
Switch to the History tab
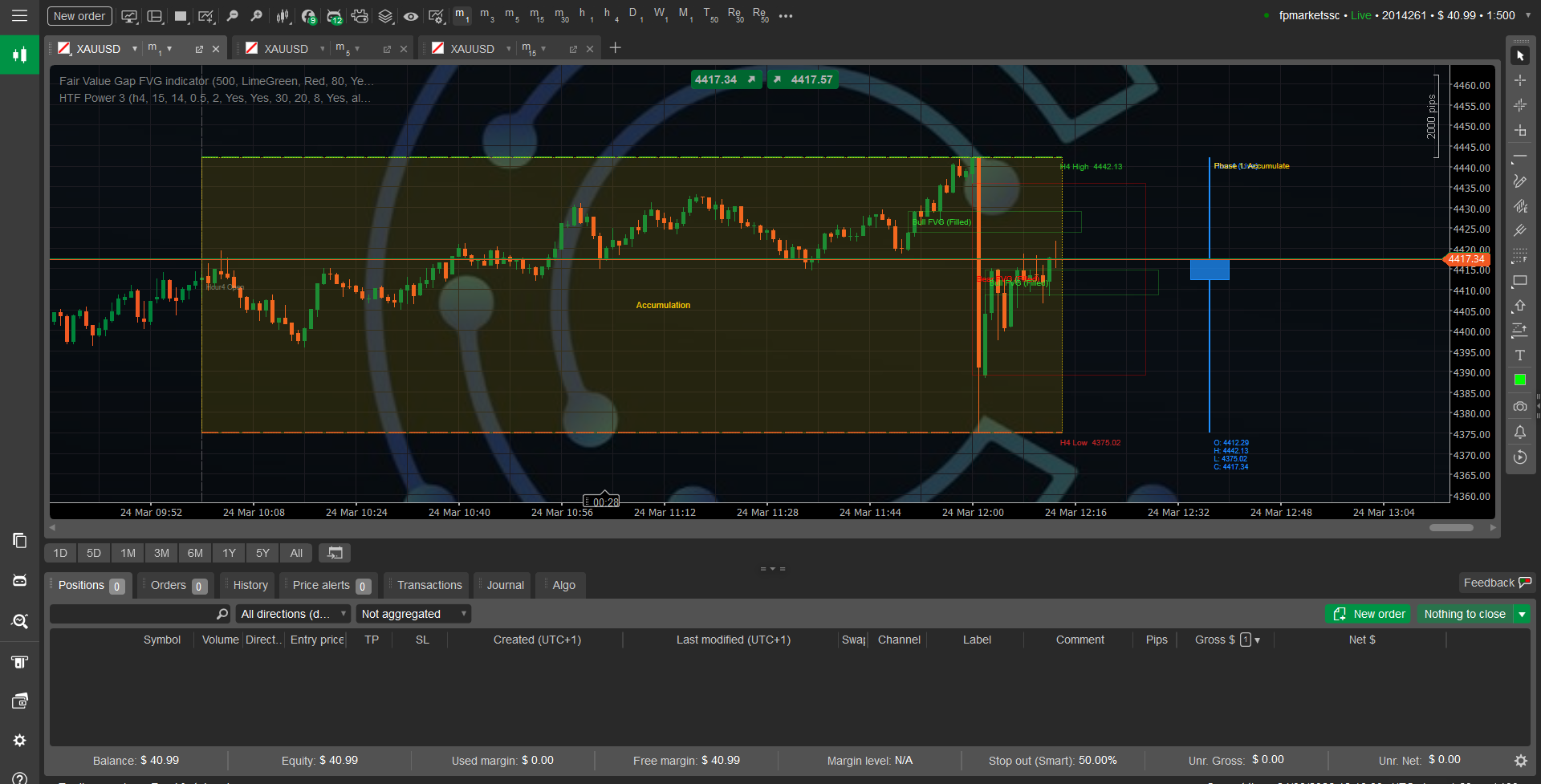pyautogui.click(x=250, y=585)
